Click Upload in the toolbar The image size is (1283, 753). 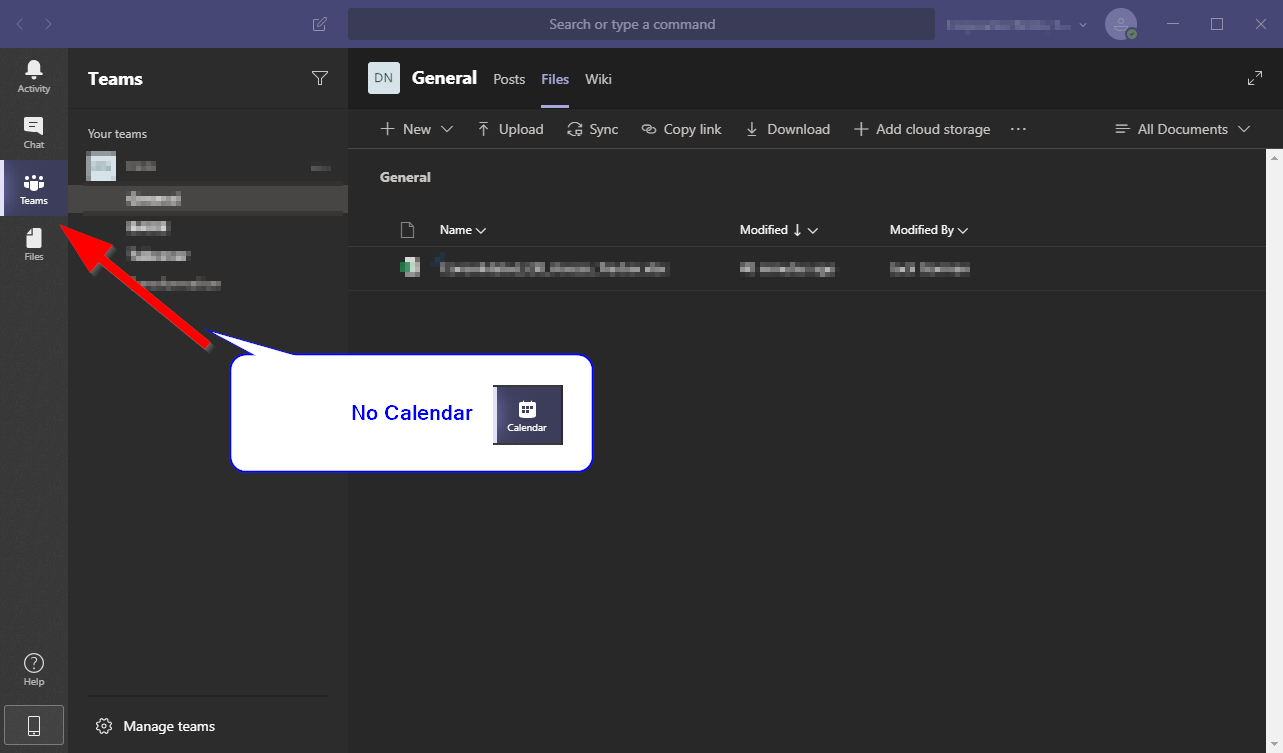(510, 129)
